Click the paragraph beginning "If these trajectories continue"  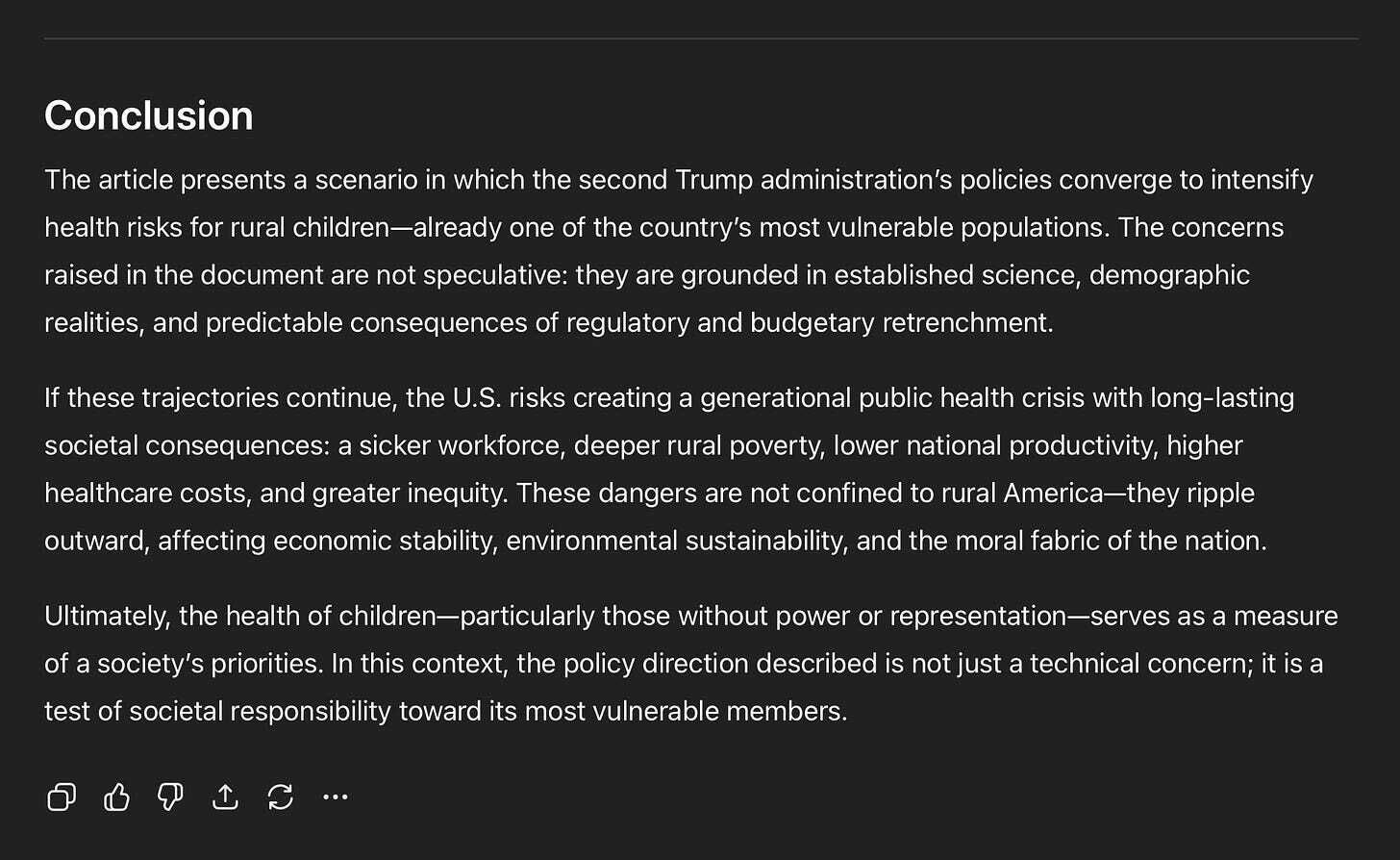(x=669, y=469)
